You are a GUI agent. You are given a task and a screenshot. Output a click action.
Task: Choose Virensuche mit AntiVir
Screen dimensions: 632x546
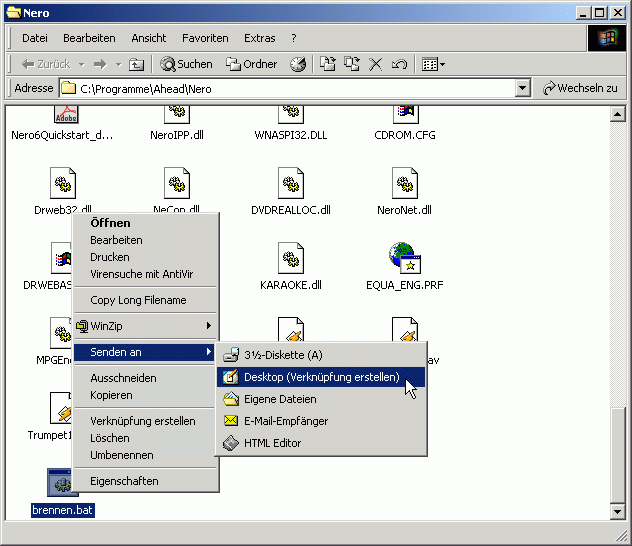tap(146, 274)
